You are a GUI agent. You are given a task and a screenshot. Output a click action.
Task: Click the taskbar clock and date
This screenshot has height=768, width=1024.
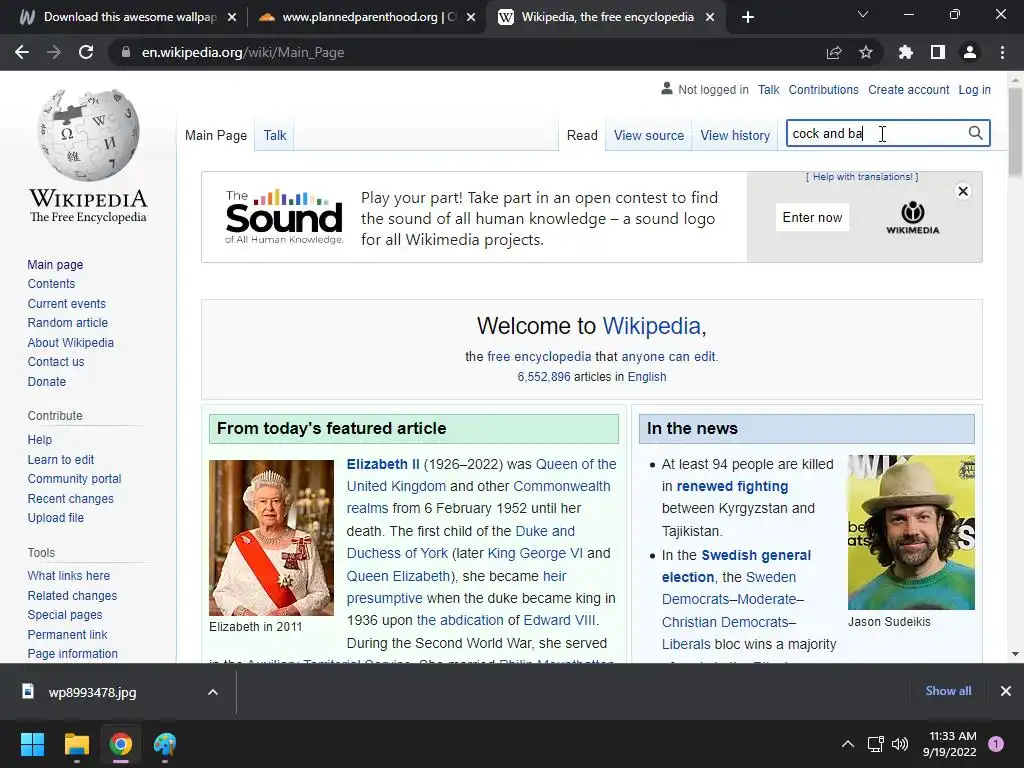pyautogui.click(x=952, y=744)
